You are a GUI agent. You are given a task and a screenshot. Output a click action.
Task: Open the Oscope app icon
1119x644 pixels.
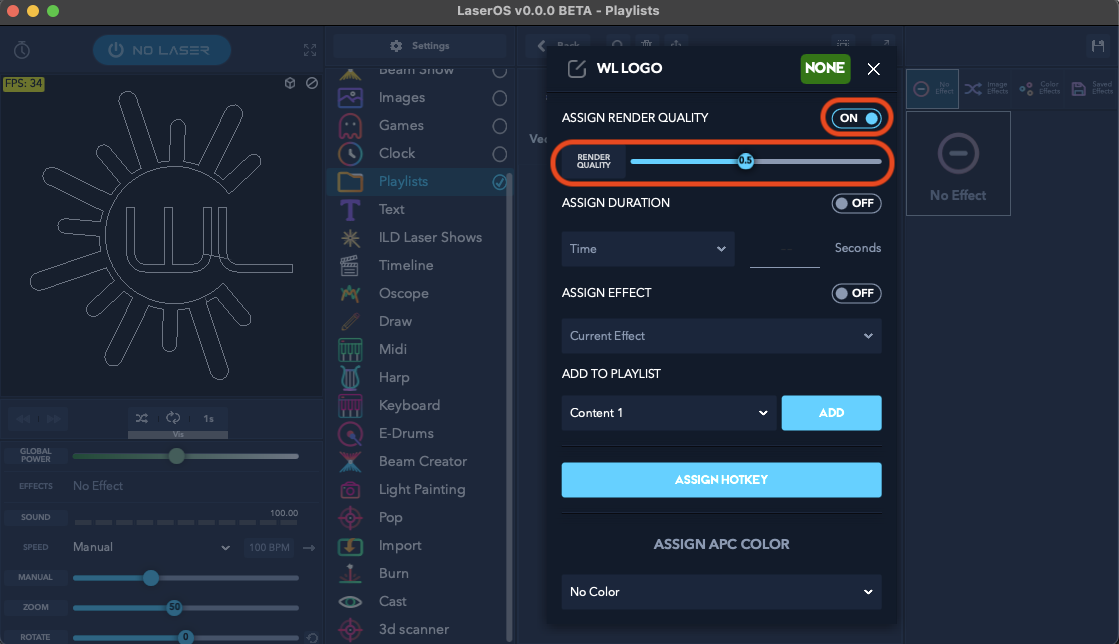(x=350, y=294)
